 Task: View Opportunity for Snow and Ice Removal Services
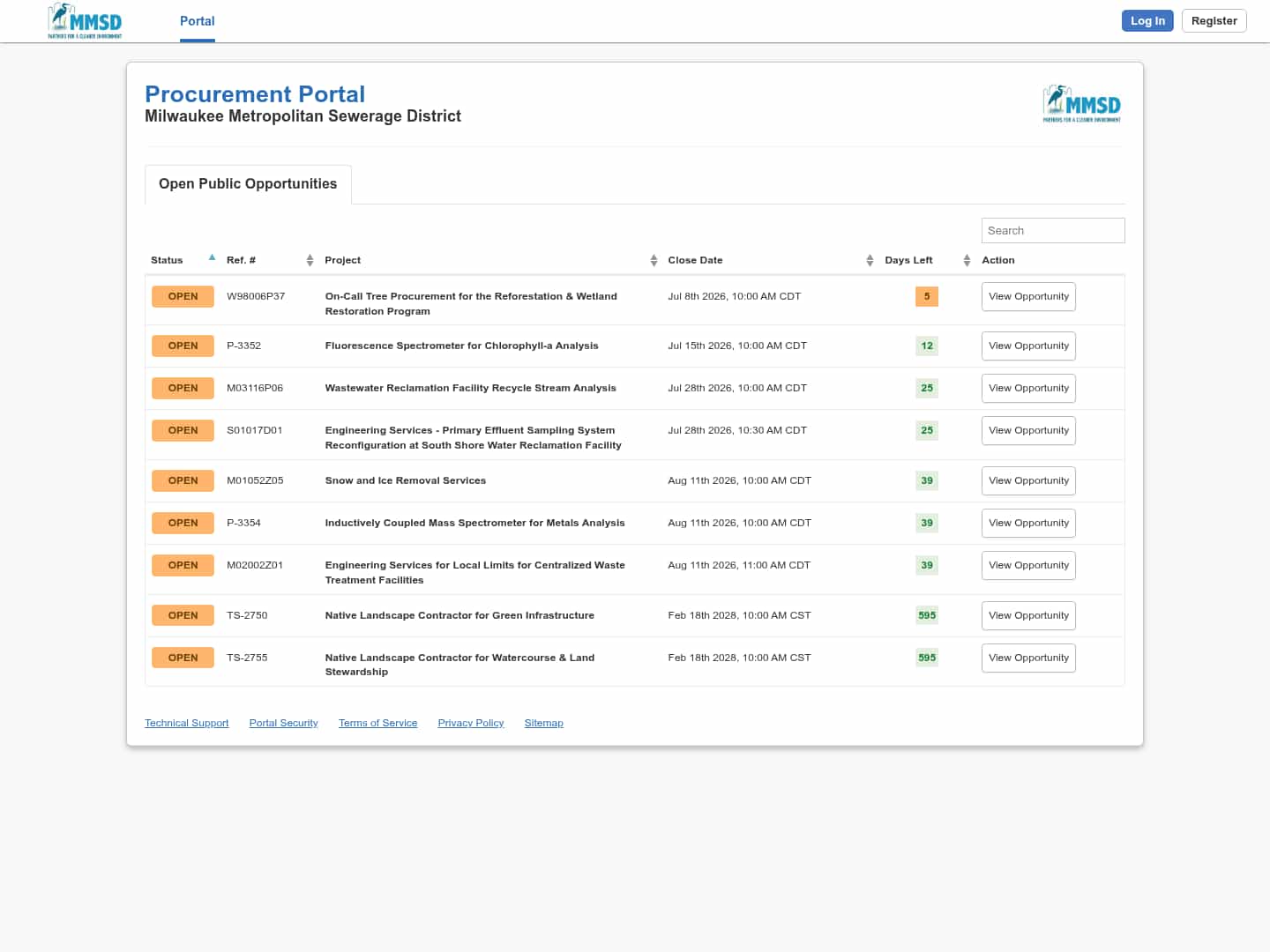pos(1028,480)
